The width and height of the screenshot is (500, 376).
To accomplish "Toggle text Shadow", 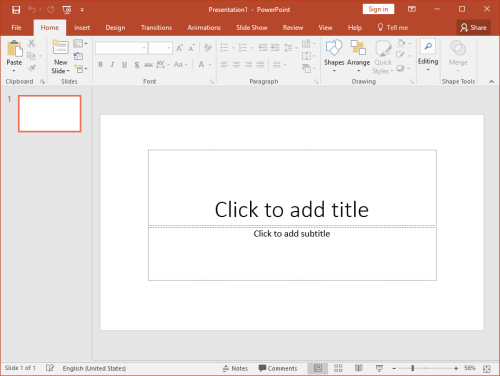I will point(136,65).
